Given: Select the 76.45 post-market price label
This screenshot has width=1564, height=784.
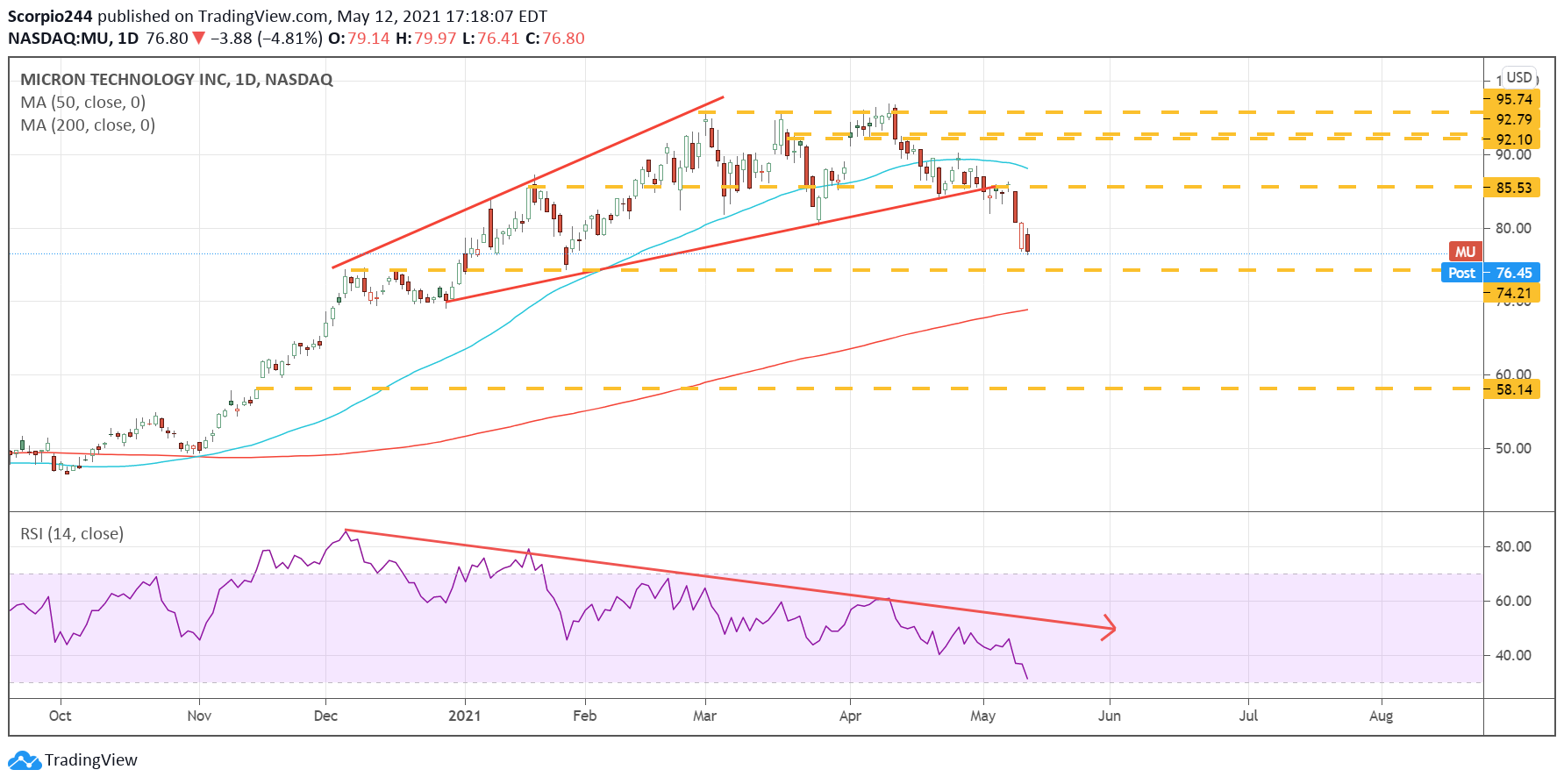Looking at the screenshot, I should pos(1512,273).
